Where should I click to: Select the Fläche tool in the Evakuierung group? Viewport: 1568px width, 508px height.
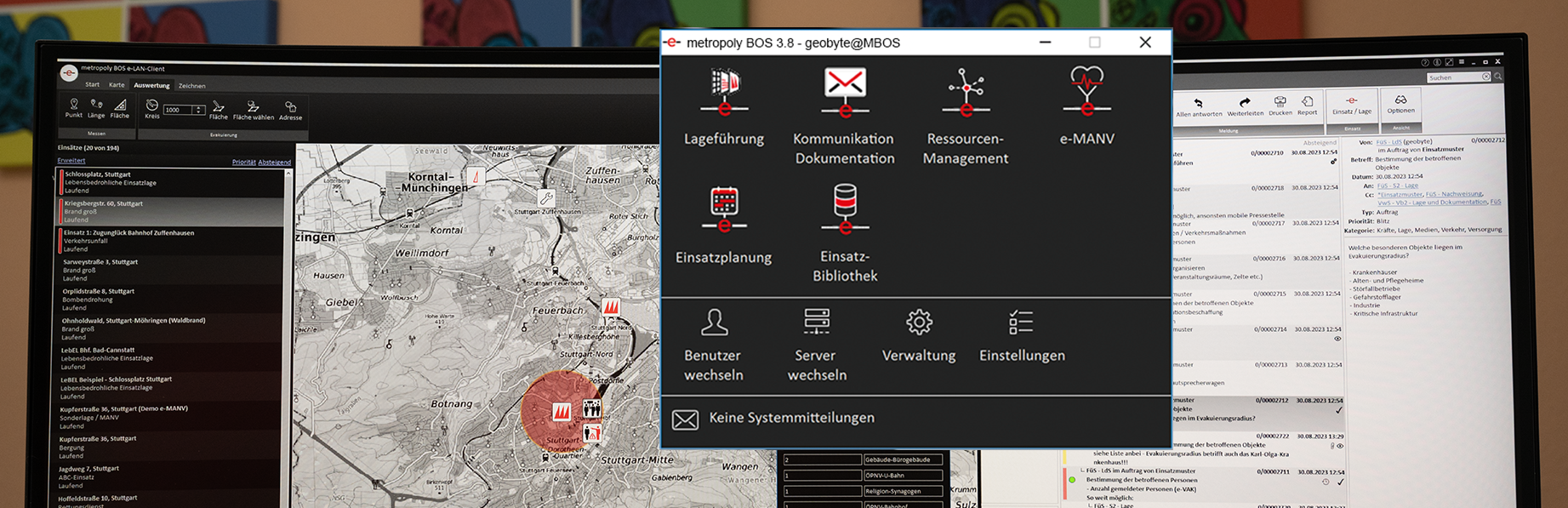pos(219,110)
